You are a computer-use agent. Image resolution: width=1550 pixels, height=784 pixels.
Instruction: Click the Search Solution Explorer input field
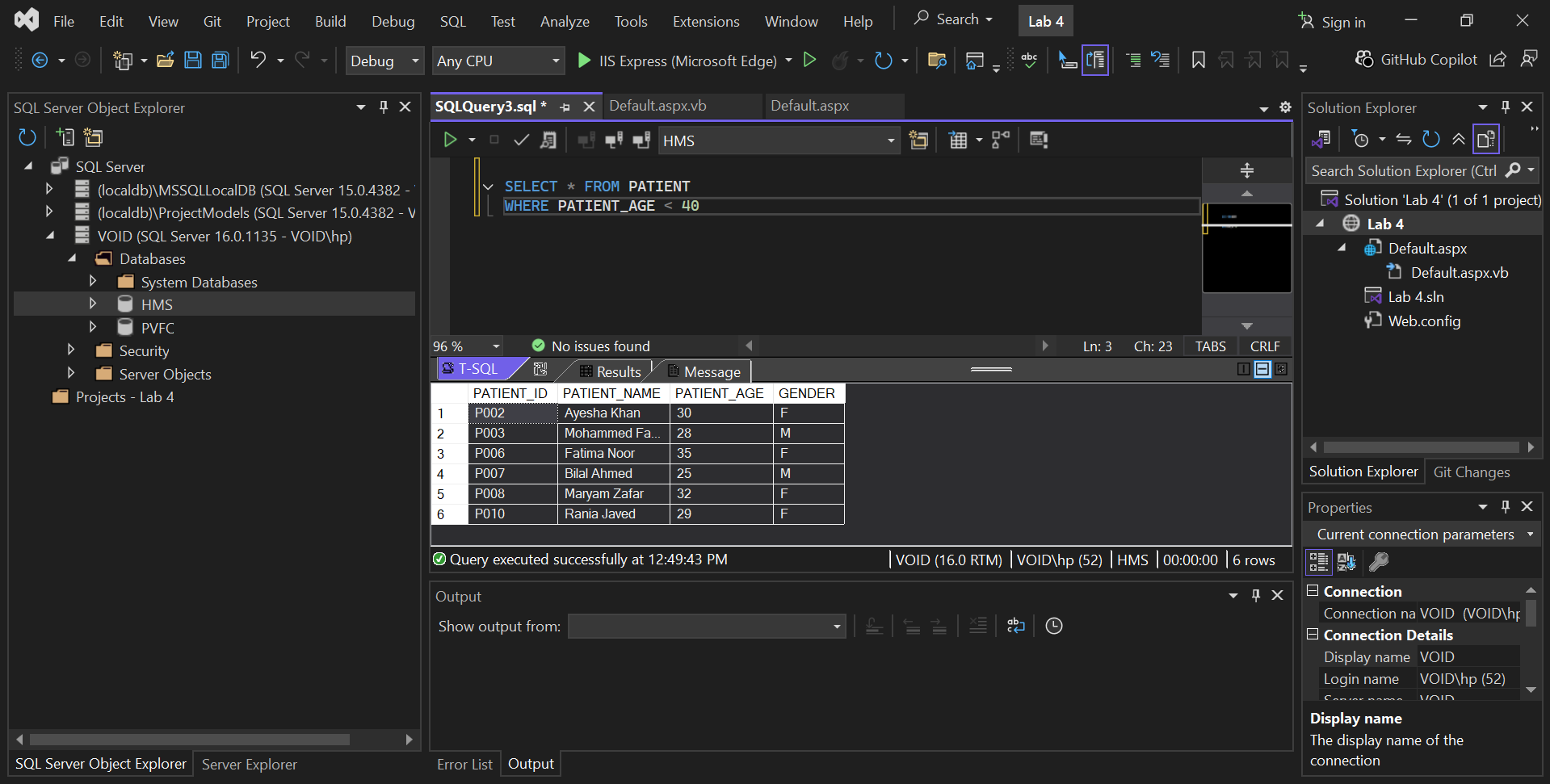pos(1404,171)
